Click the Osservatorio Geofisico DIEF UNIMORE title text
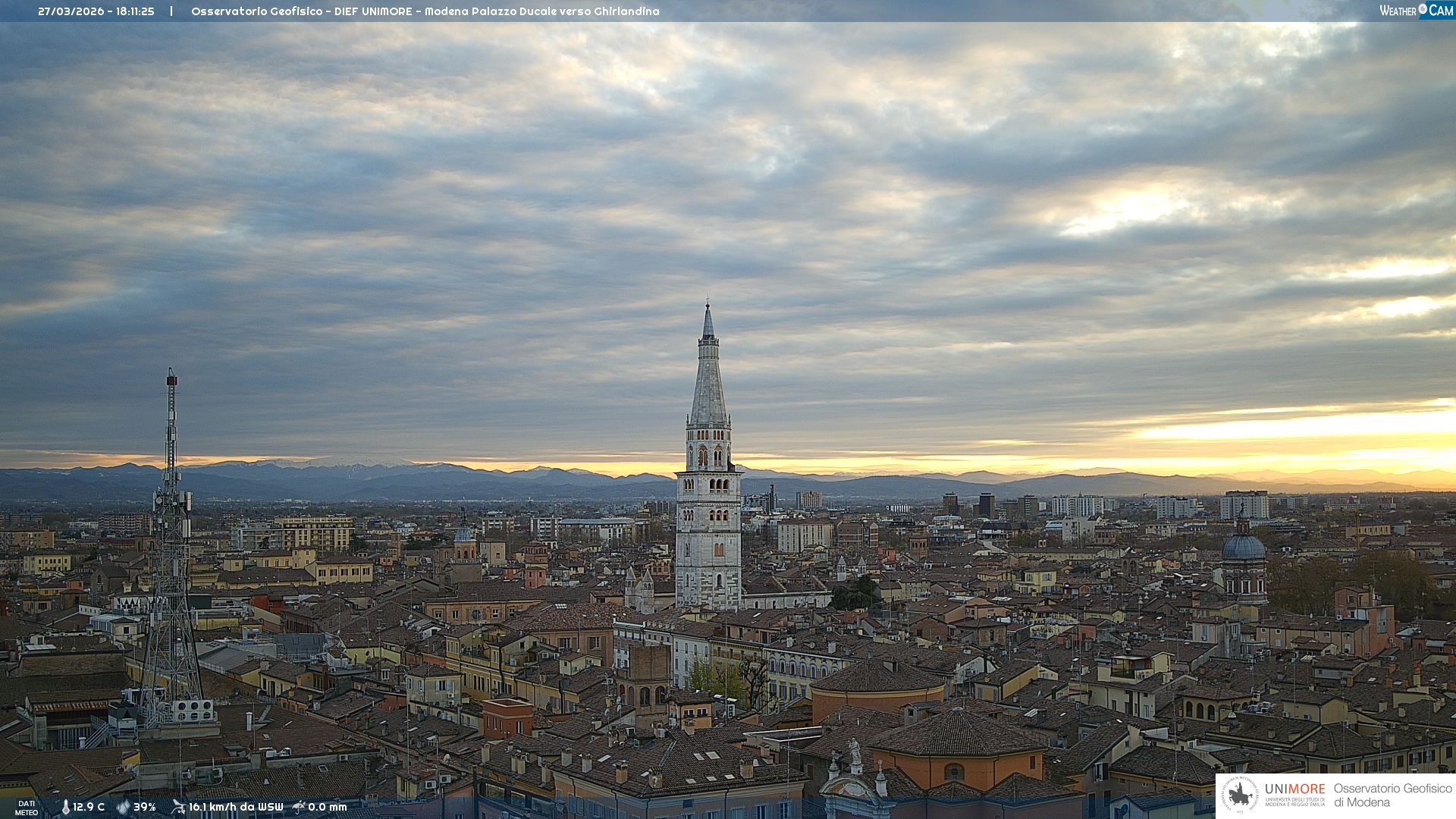Screen dimensions: 1456x819 click(x=425, y=11)
